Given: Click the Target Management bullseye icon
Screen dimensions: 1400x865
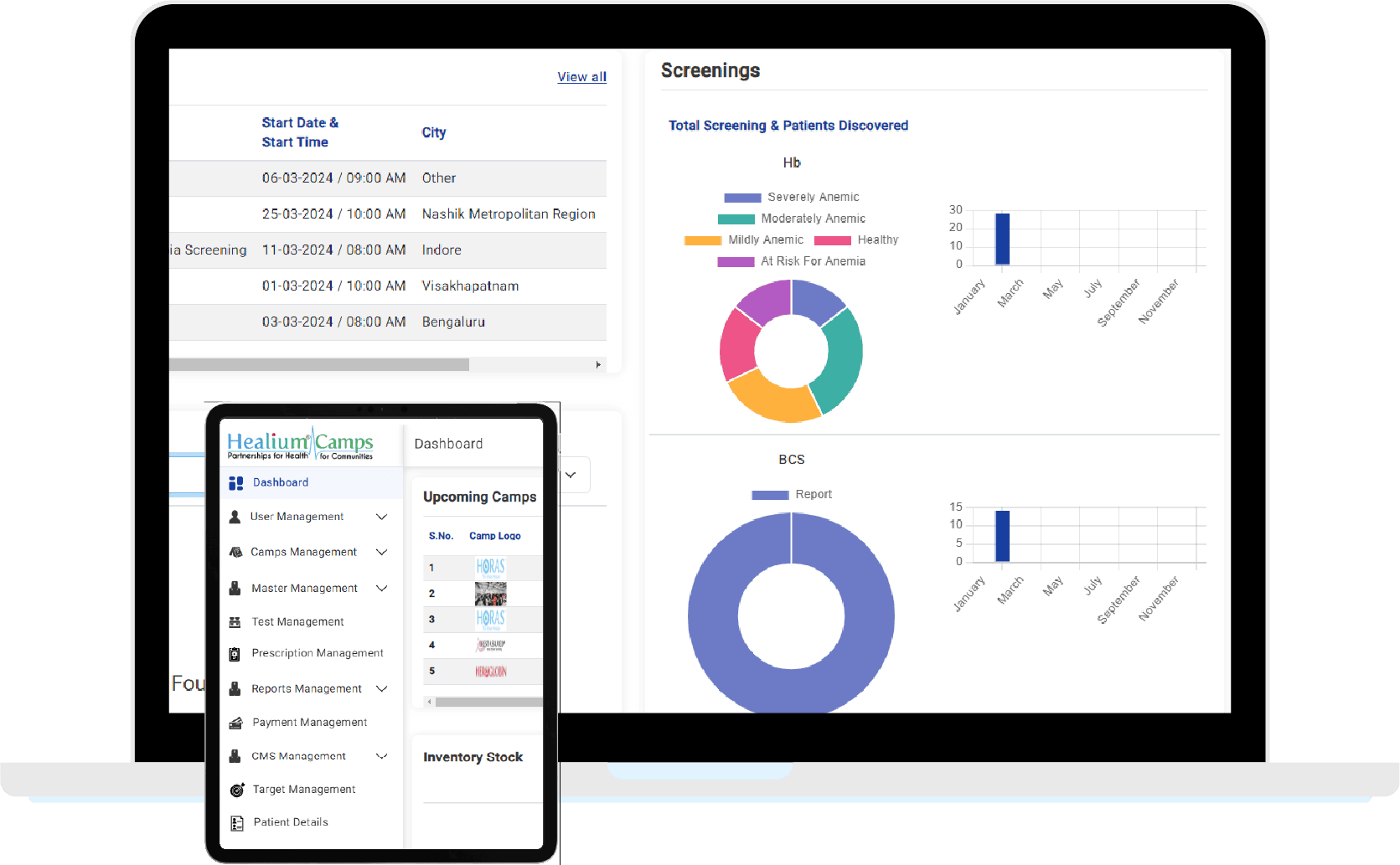Looking at the screenshot, I should [x=237, y=790].
